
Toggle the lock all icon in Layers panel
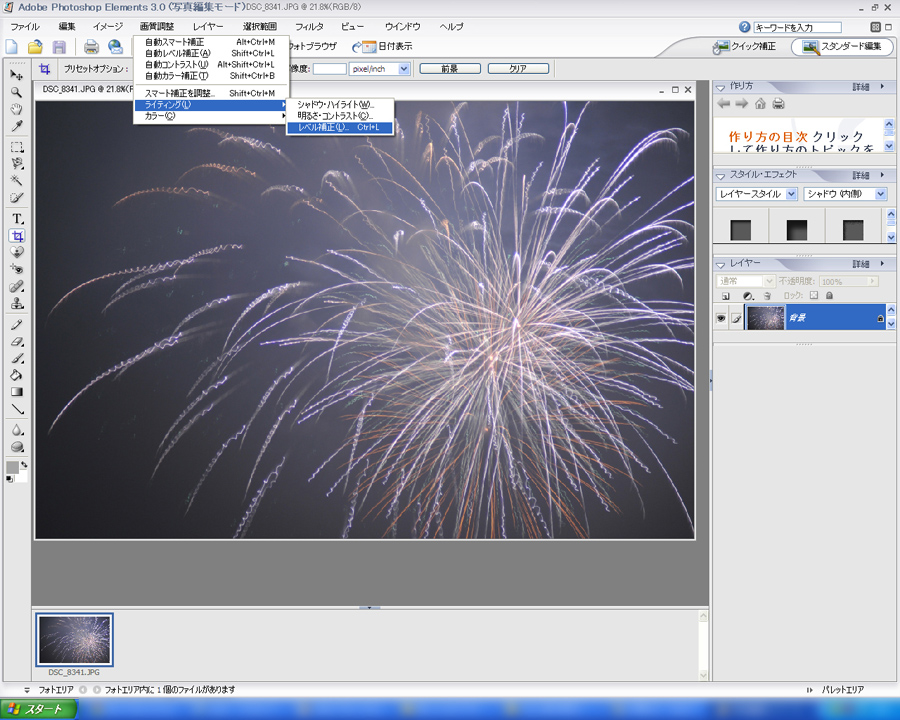point(828,296)
